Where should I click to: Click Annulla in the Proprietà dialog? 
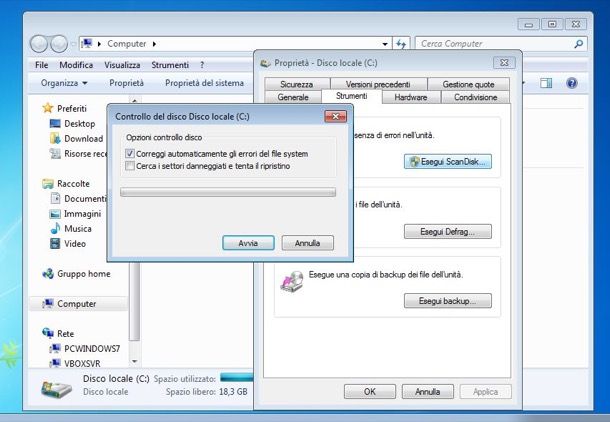point(428,392)
